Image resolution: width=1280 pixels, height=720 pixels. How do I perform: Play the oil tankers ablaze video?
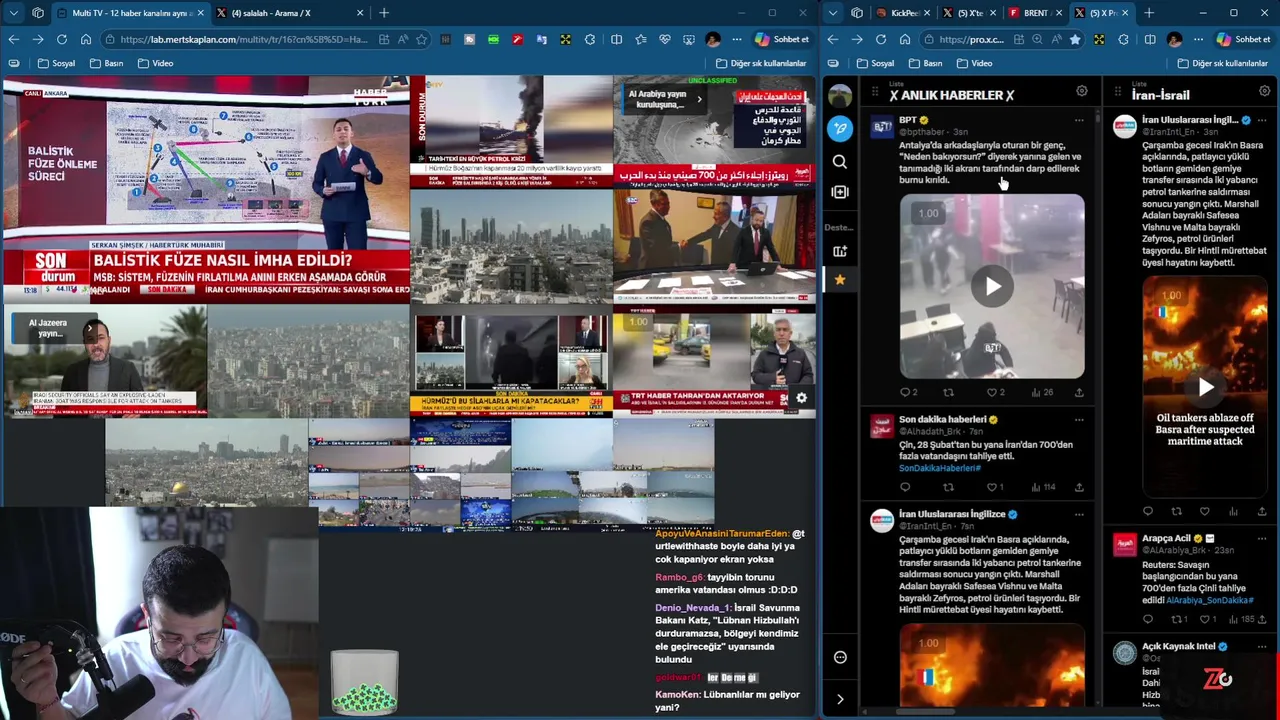(1205, 387)
